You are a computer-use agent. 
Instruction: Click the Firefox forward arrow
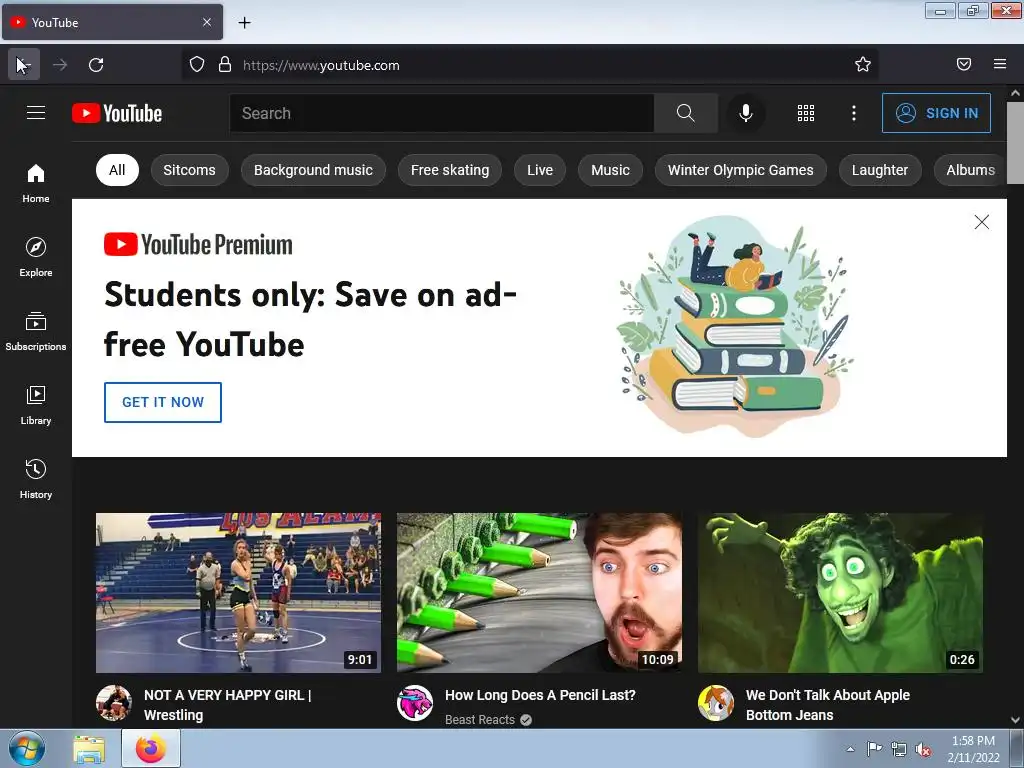click(x=60, y=65)
